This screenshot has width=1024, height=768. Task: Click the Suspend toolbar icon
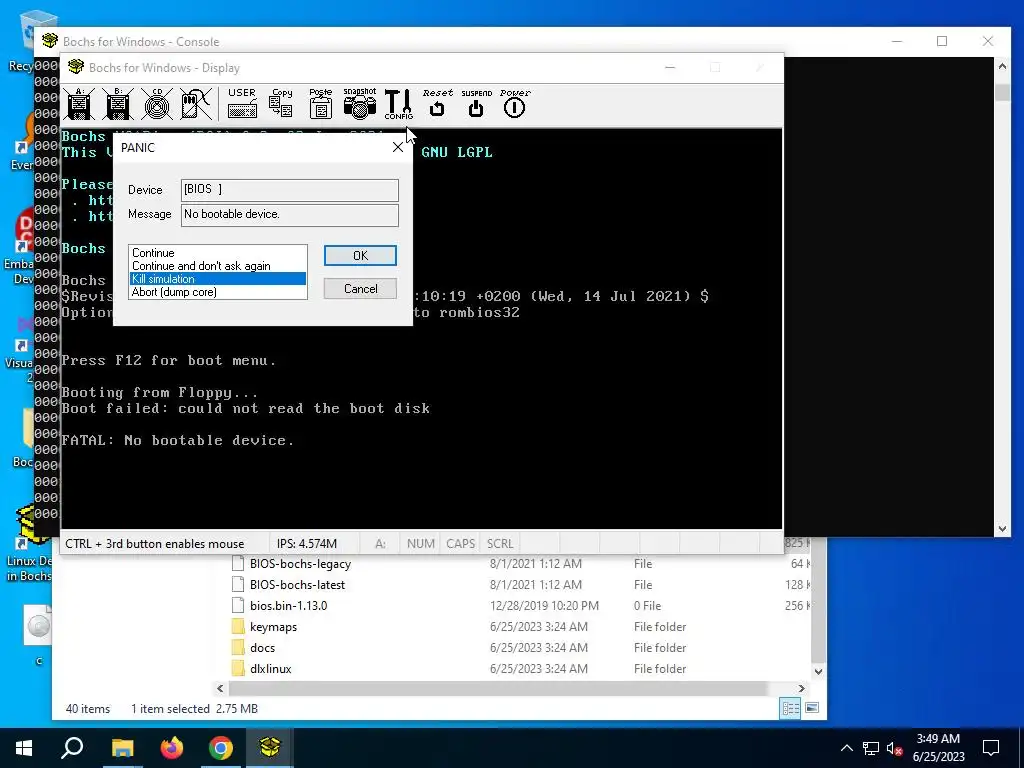[x=476, y=104]
